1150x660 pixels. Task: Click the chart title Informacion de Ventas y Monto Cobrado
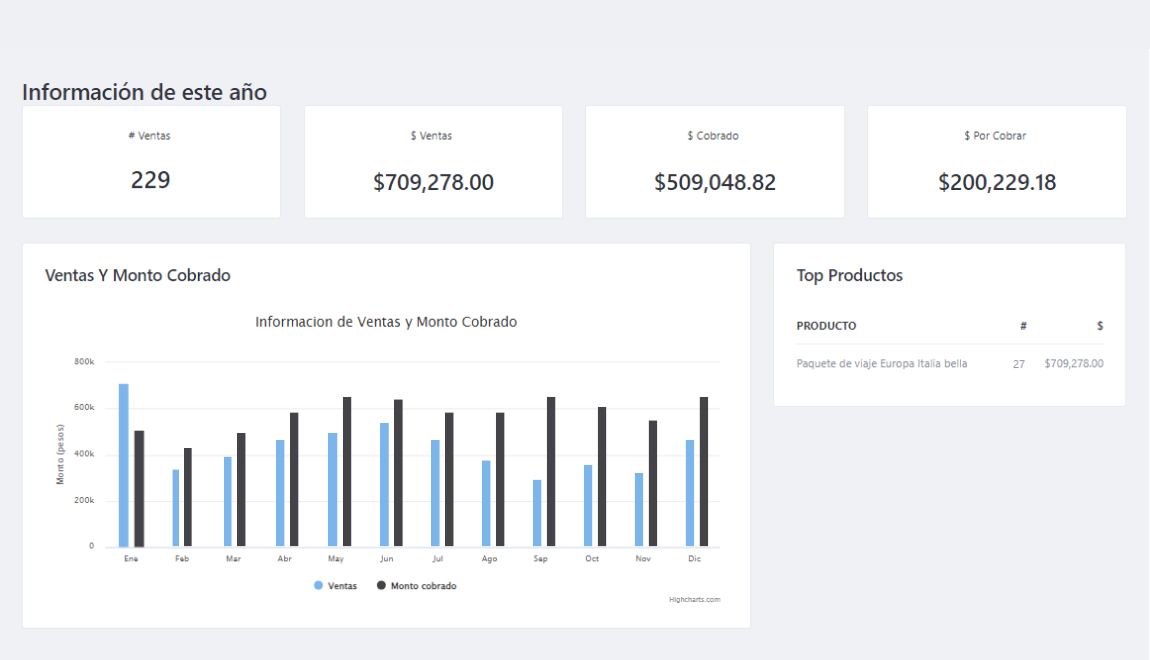tap(388, 322)
